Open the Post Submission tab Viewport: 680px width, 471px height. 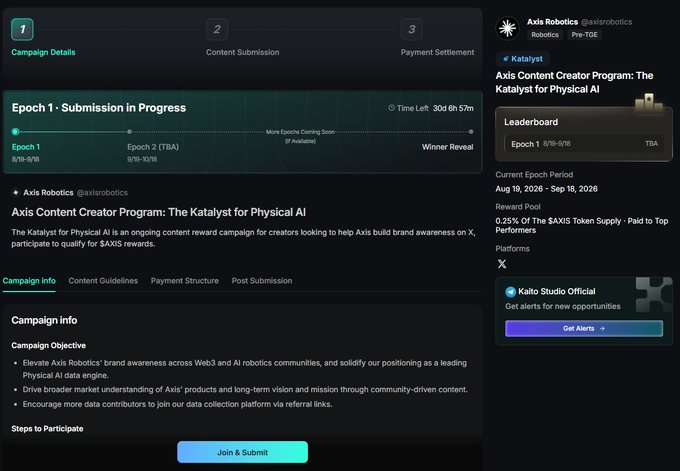coord(262,281)
